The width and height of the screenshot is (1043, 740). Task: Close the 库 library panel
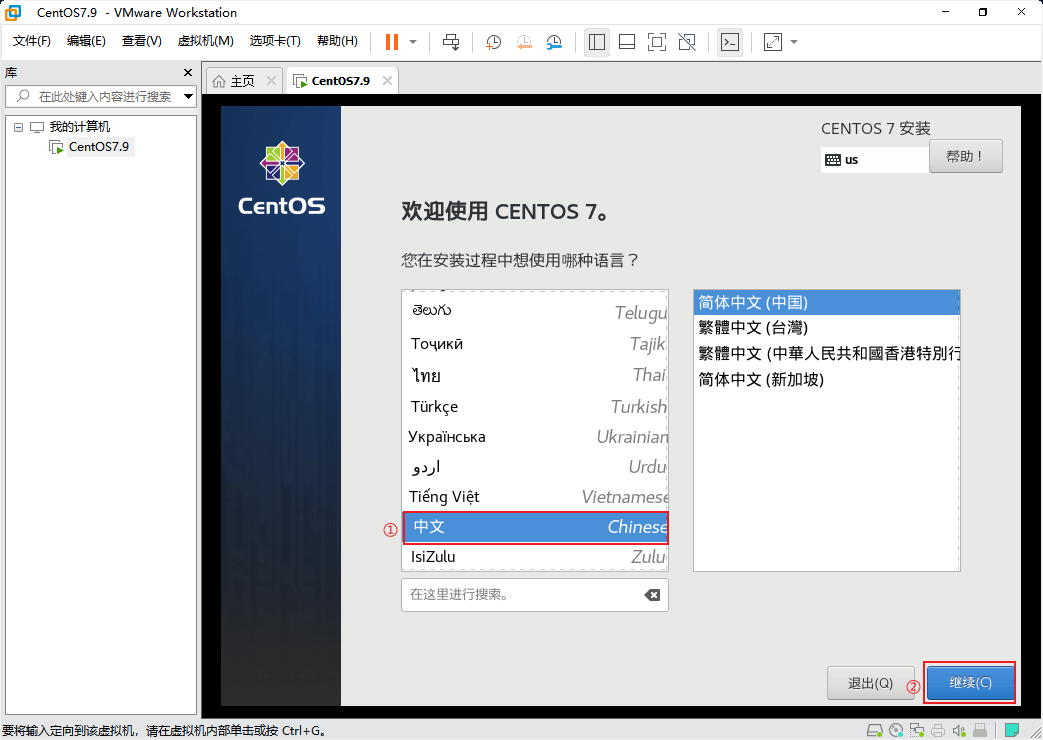[x=188, y=73]
